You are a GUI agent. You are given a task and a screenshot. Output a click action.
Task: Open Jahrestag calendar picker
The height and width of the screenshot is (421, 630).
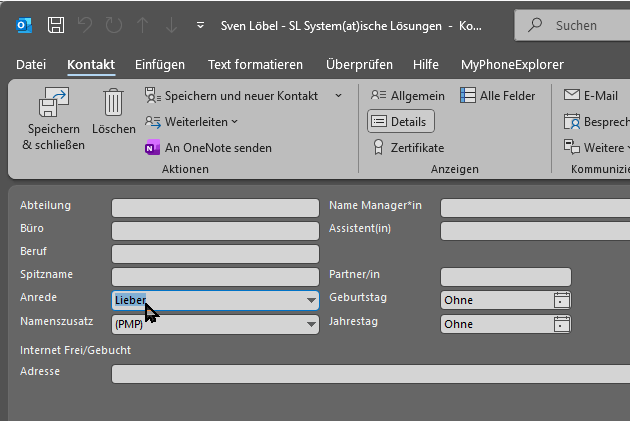562,324
